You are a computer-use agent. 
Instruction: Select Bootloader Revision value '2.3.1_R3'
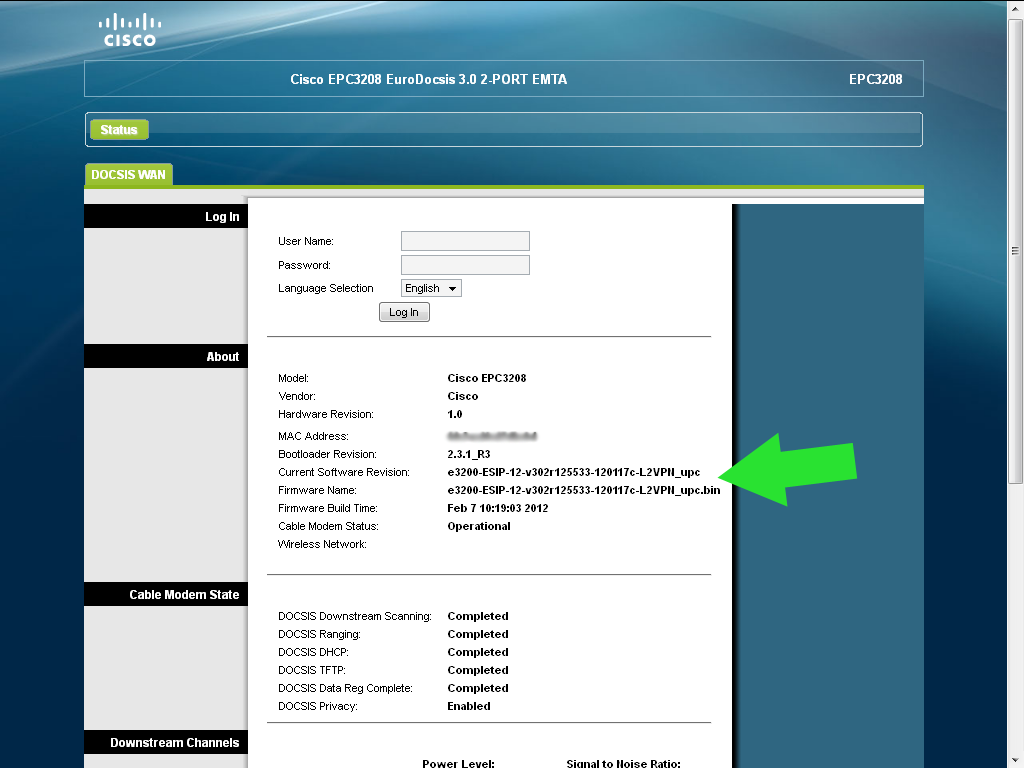(x=469, y=455)
